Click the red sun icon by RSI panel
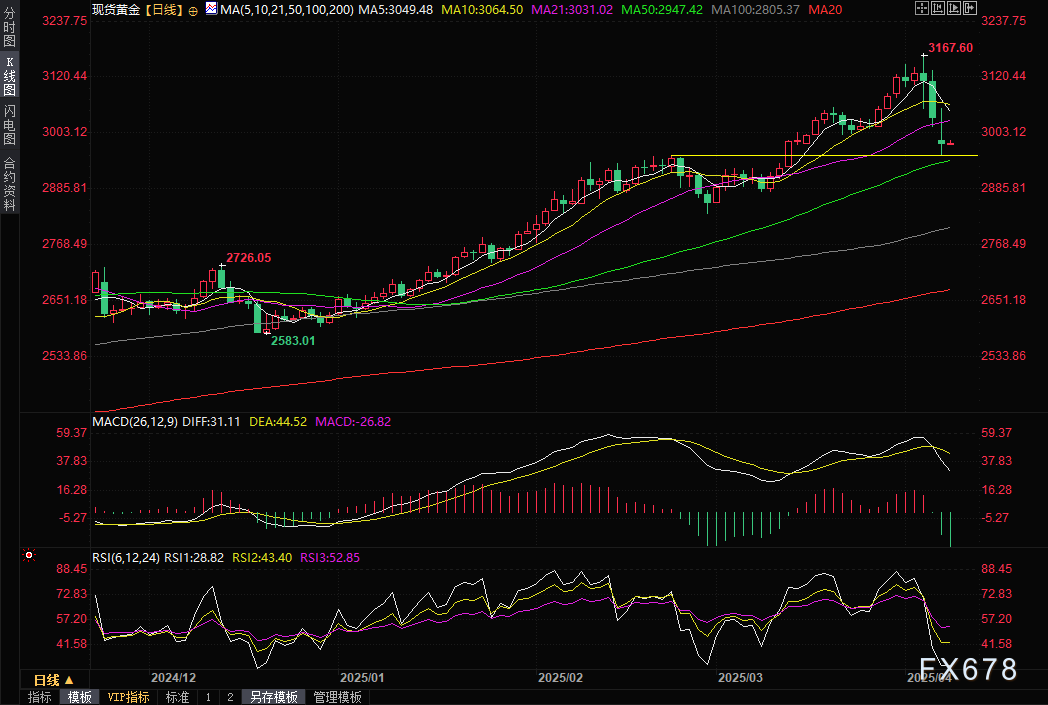The height and width of the screenshot is (705, 1048). click(28, 554)
